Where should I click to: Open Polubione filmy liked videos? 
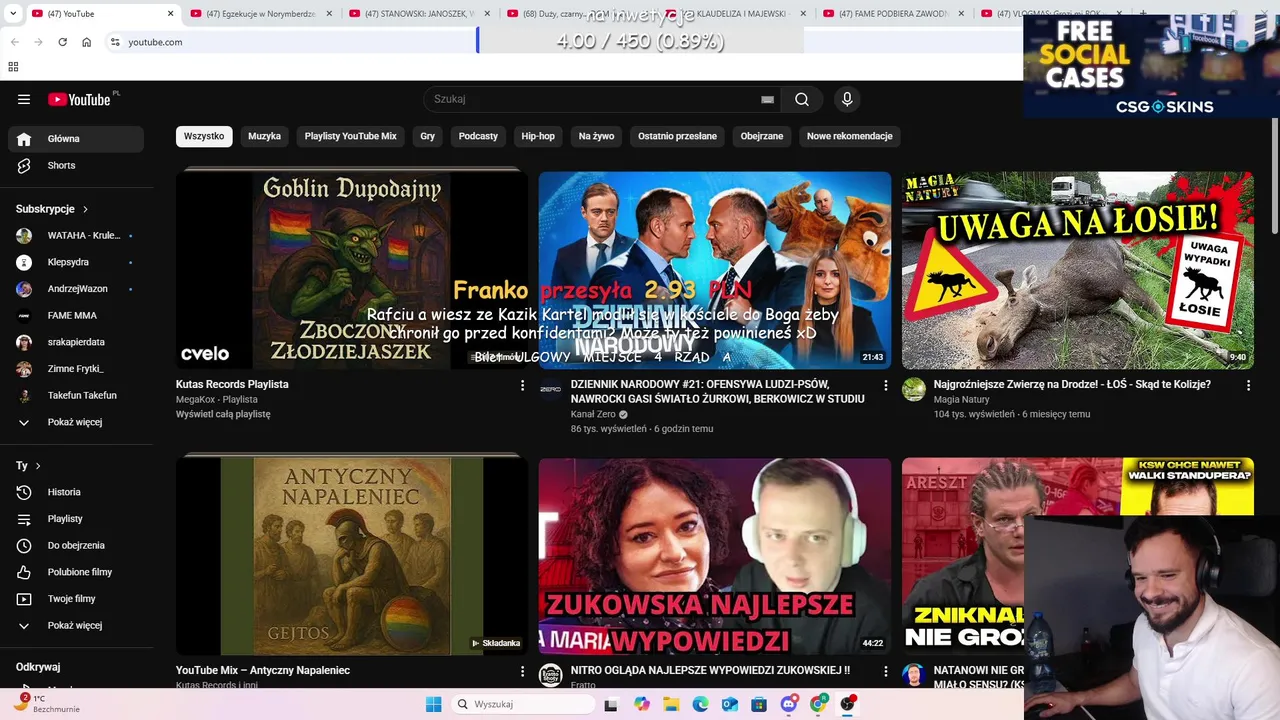pyautogui.click(x=76, y=572)
